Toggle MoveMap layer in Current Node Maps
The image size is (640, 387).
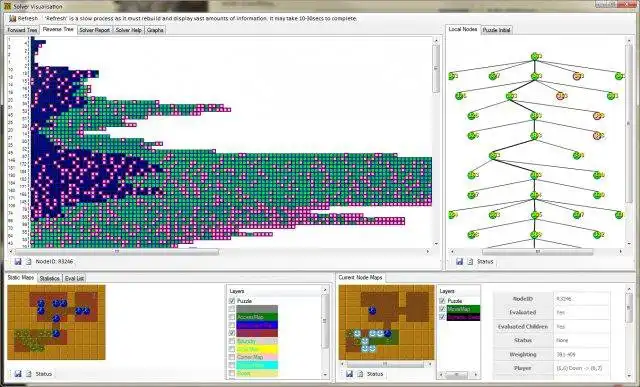(x=442, y=309)
